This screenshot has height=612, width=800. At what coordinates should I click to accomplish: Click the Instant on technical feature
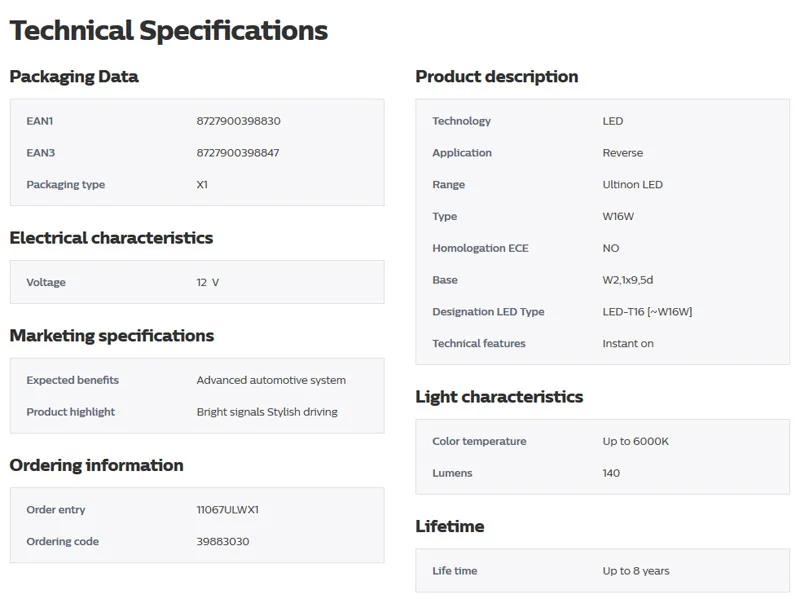pyautogui.click(x=628, y=343)
